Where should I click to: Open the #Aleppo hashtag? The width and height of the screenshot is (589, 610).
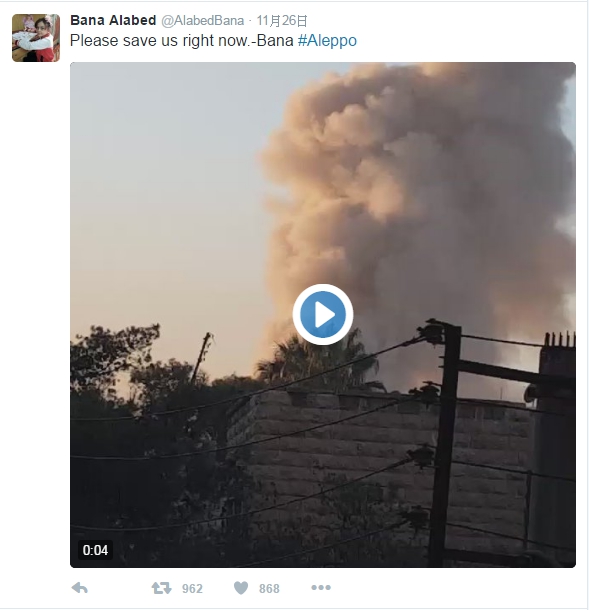click(327, 40)
